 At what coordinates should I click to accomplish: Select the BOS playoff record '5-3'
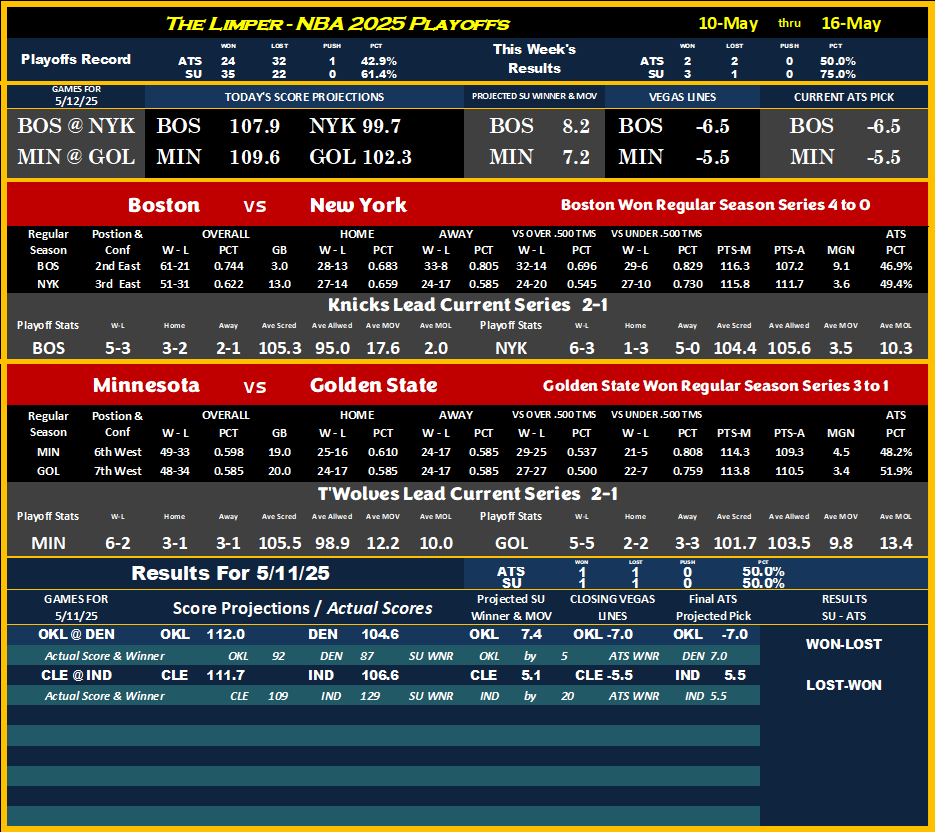118,348
